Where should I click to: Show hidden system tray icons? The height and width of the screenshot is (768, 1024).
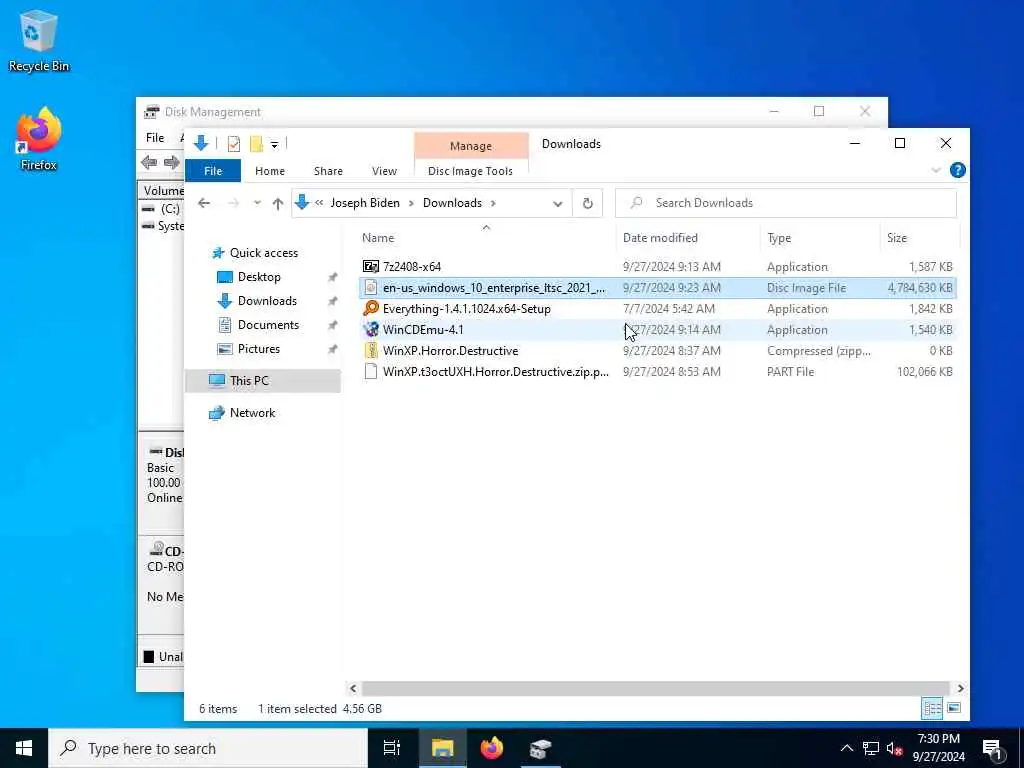point(846,748)
